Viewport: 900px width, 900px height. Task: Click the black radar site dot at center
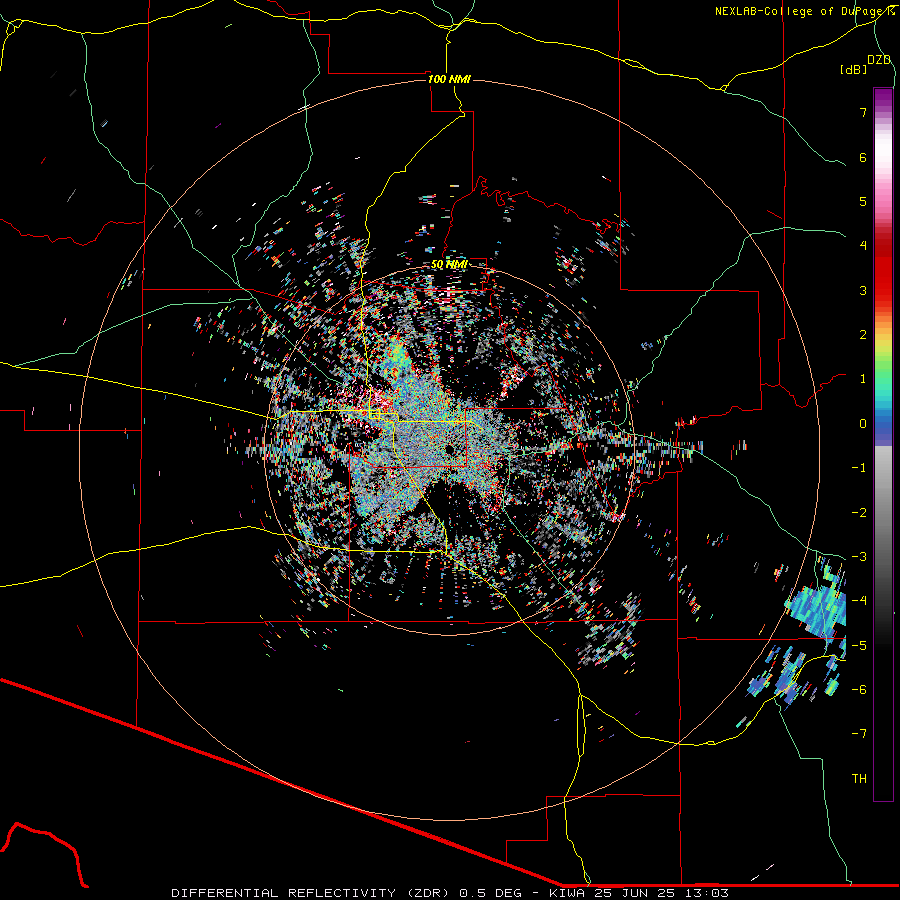(x=449, y=449)
